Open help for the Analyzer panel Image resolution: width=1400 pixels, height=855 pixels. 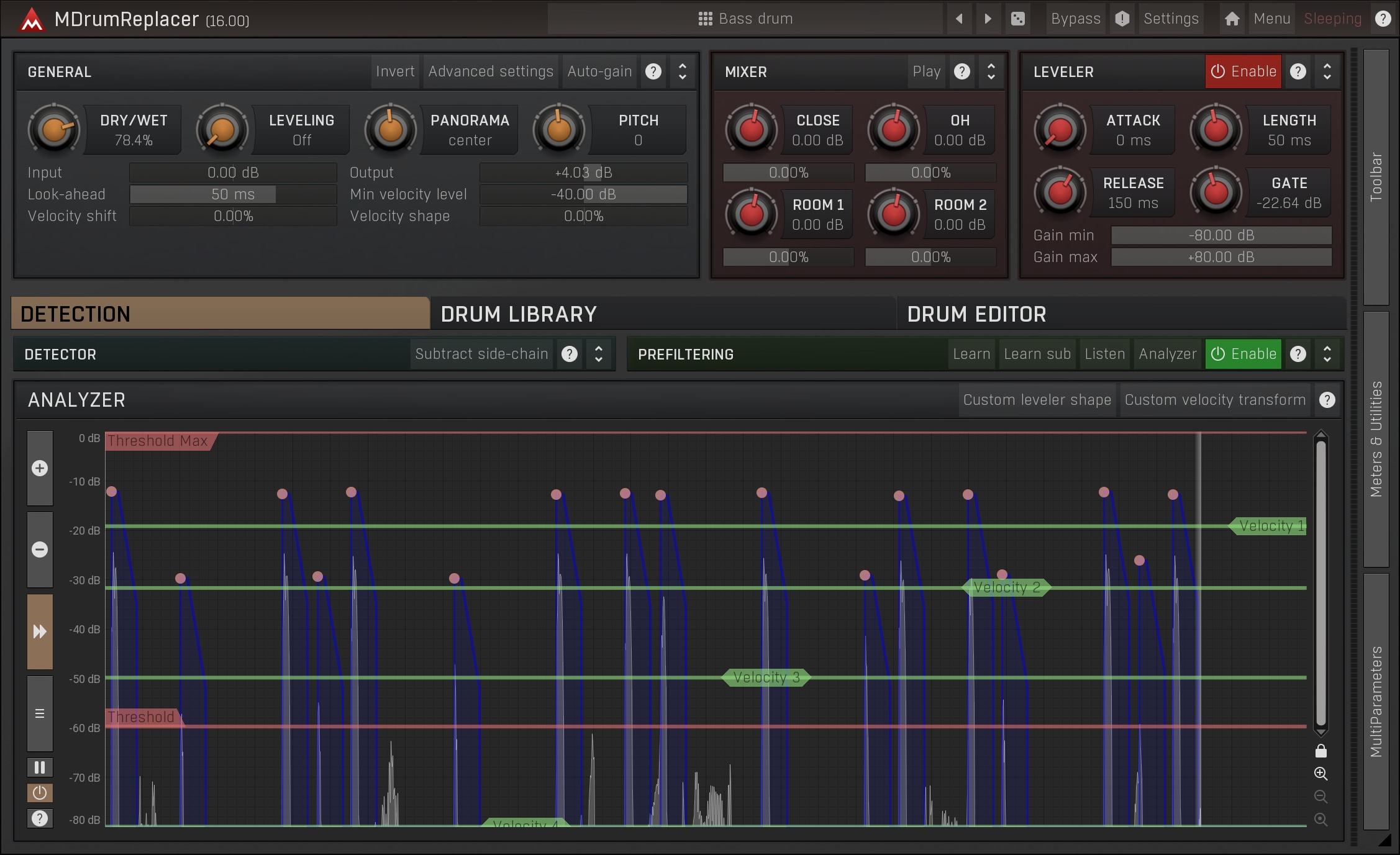tap(1327, 400)
